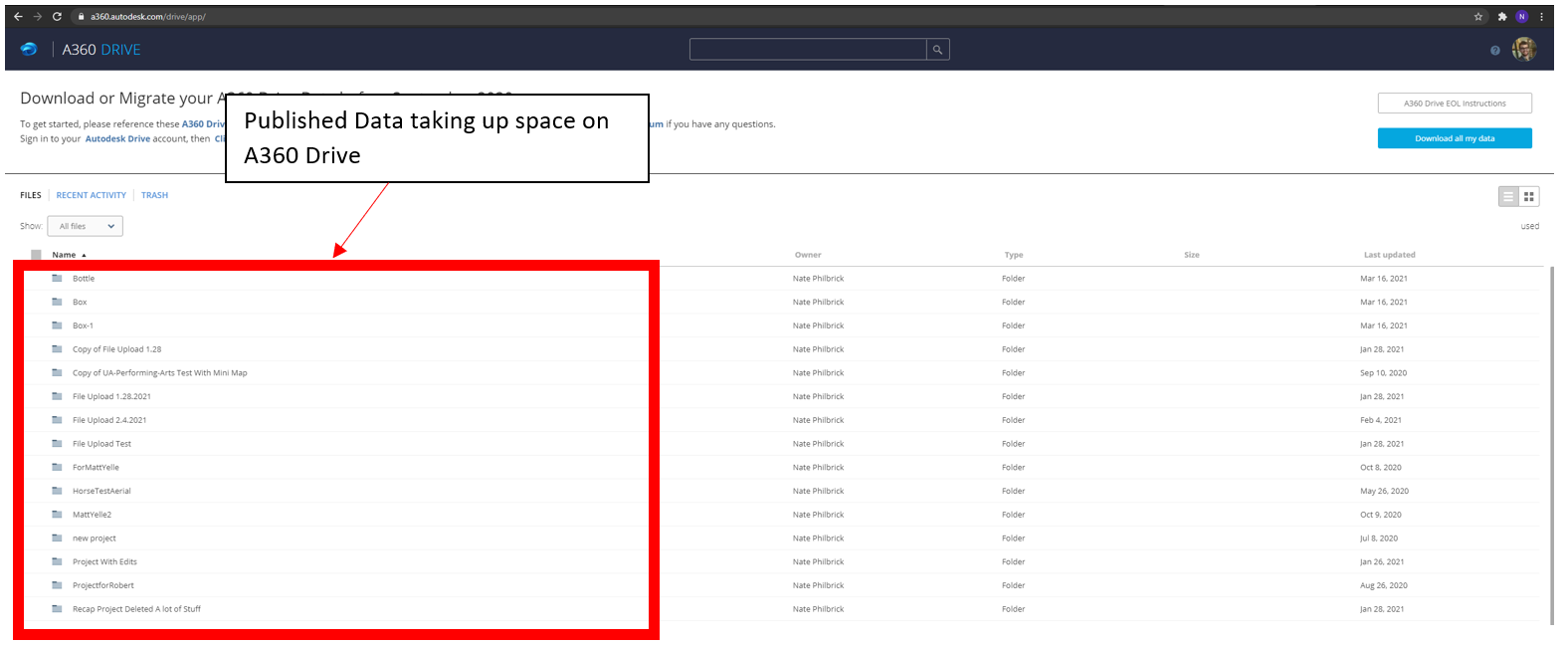Click ProjectforRobert folder icon
Screen dimensions: 1568x645
click(57, 585)
